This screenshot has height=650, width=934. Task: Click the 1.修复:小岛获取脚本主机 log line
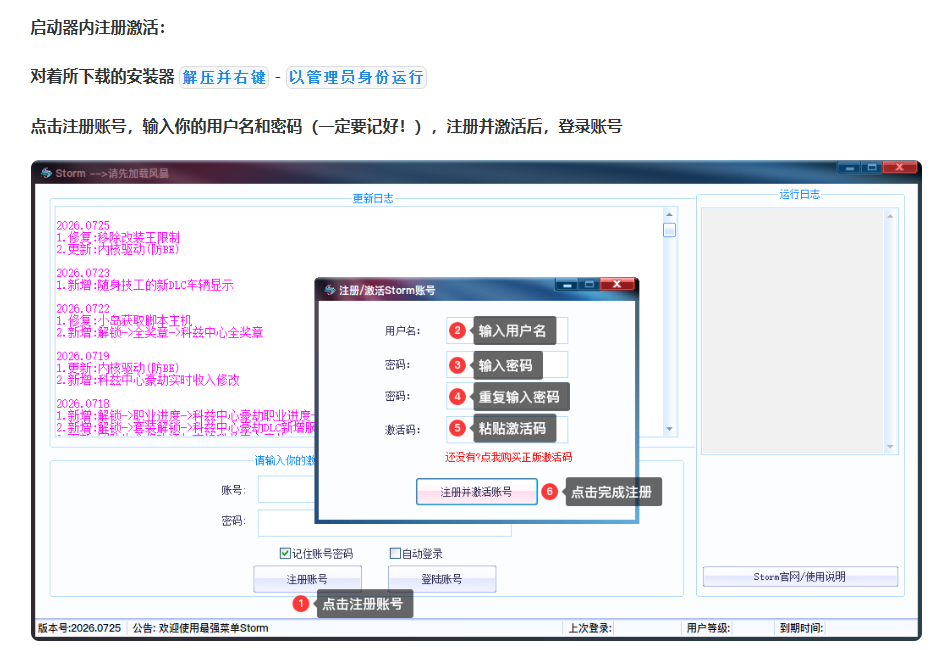pos(124,321)
